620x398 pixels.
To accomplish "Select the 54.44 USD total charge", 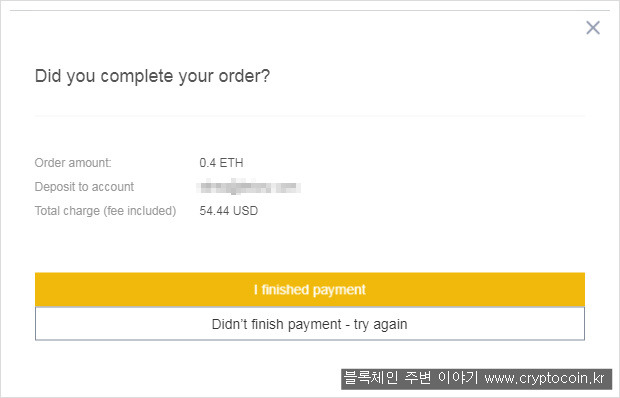I will [229, 211].
